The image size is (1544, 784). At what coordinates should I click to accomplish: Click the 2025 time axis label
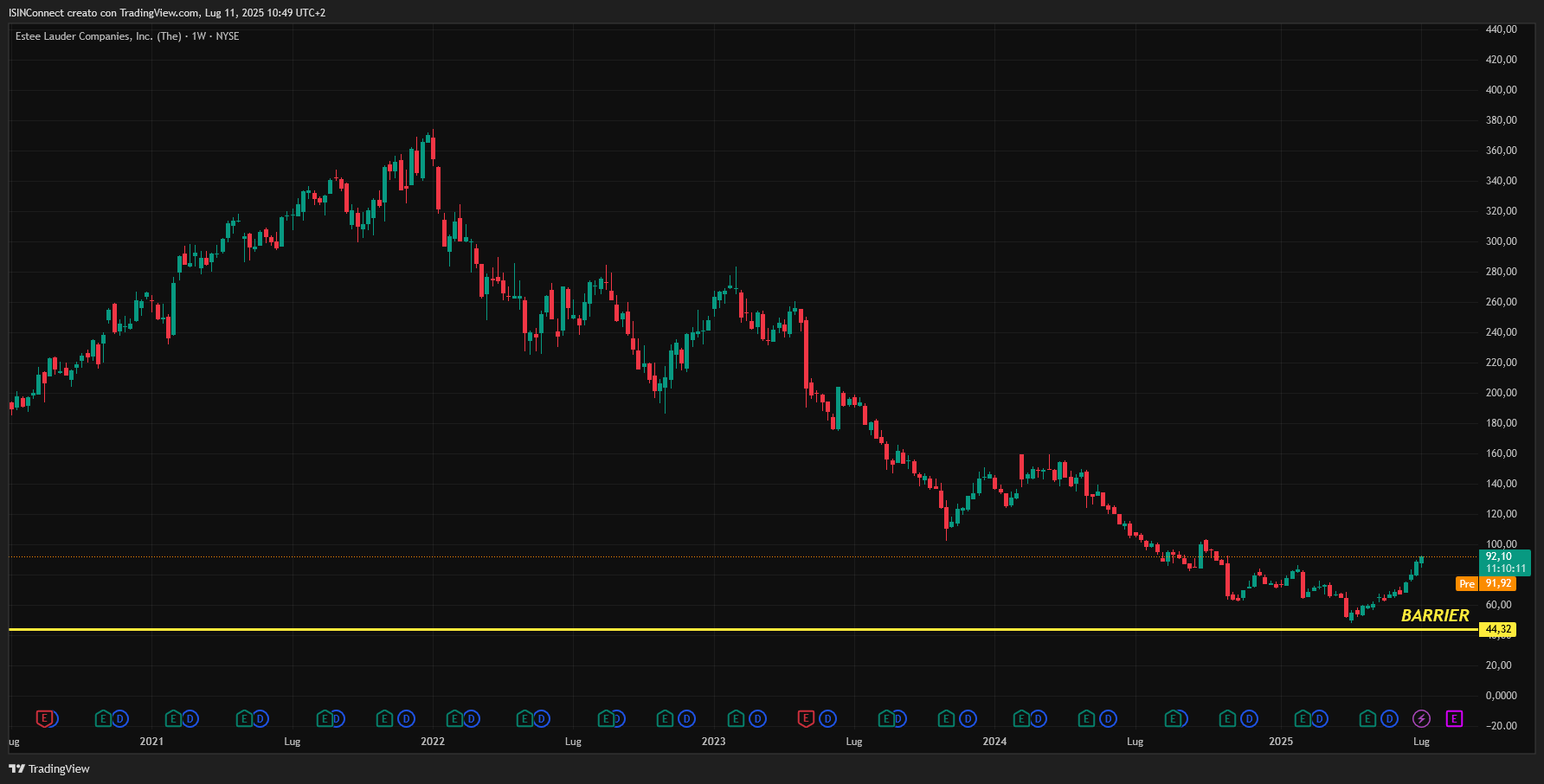tap(1281, 742)
